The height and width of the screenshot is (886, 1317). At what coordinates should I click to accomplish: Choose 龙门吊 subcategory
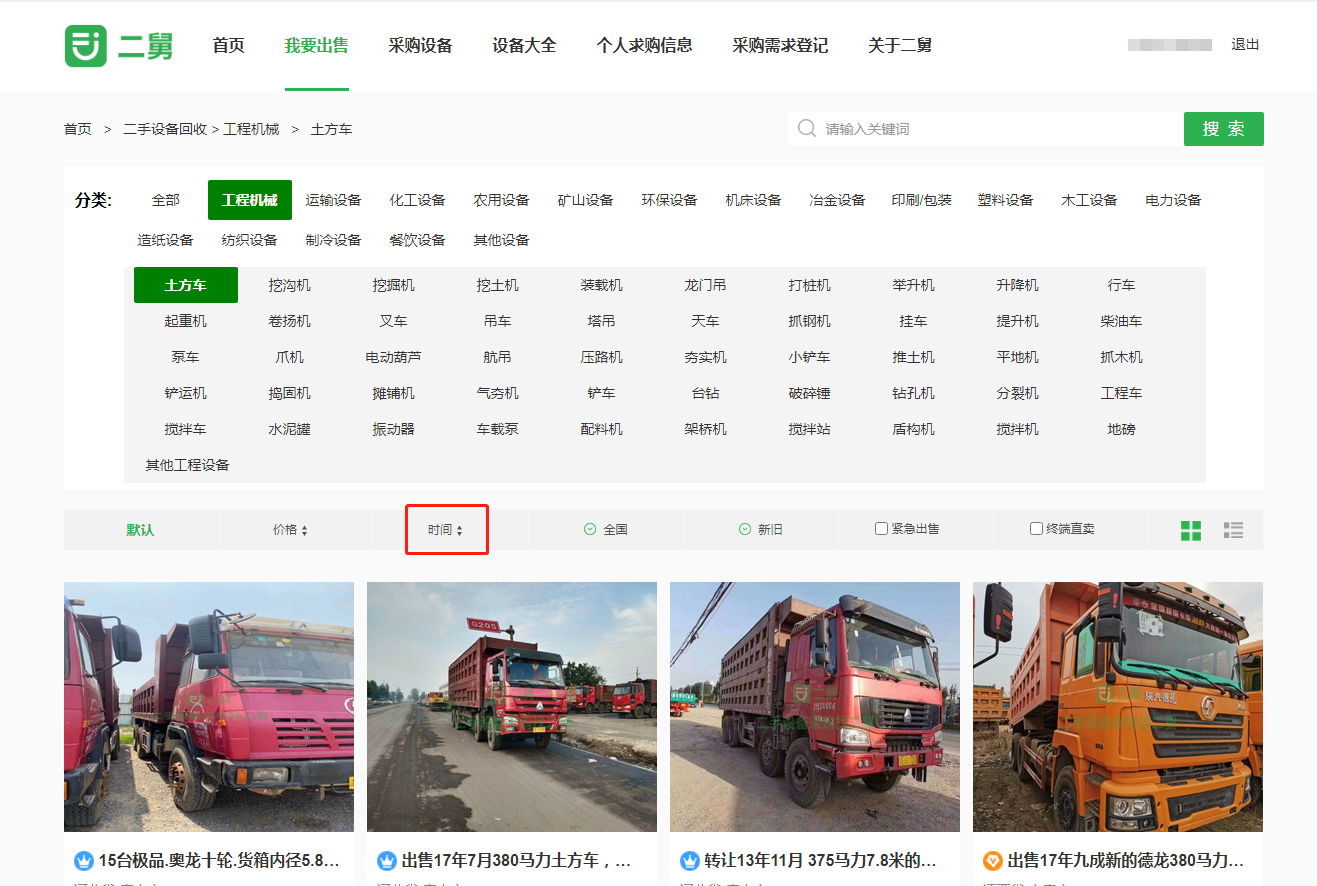706,285
